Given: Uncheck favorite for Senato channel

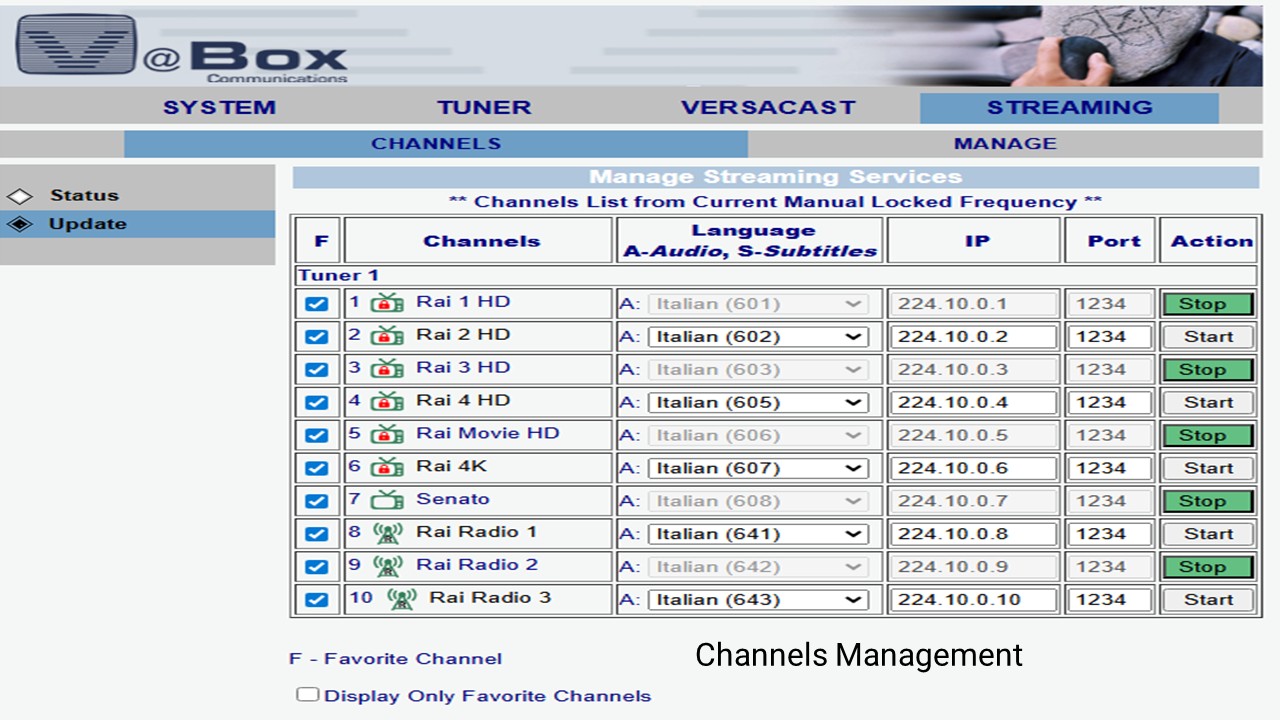Looking at the screenshot, I should click(316, 501).
